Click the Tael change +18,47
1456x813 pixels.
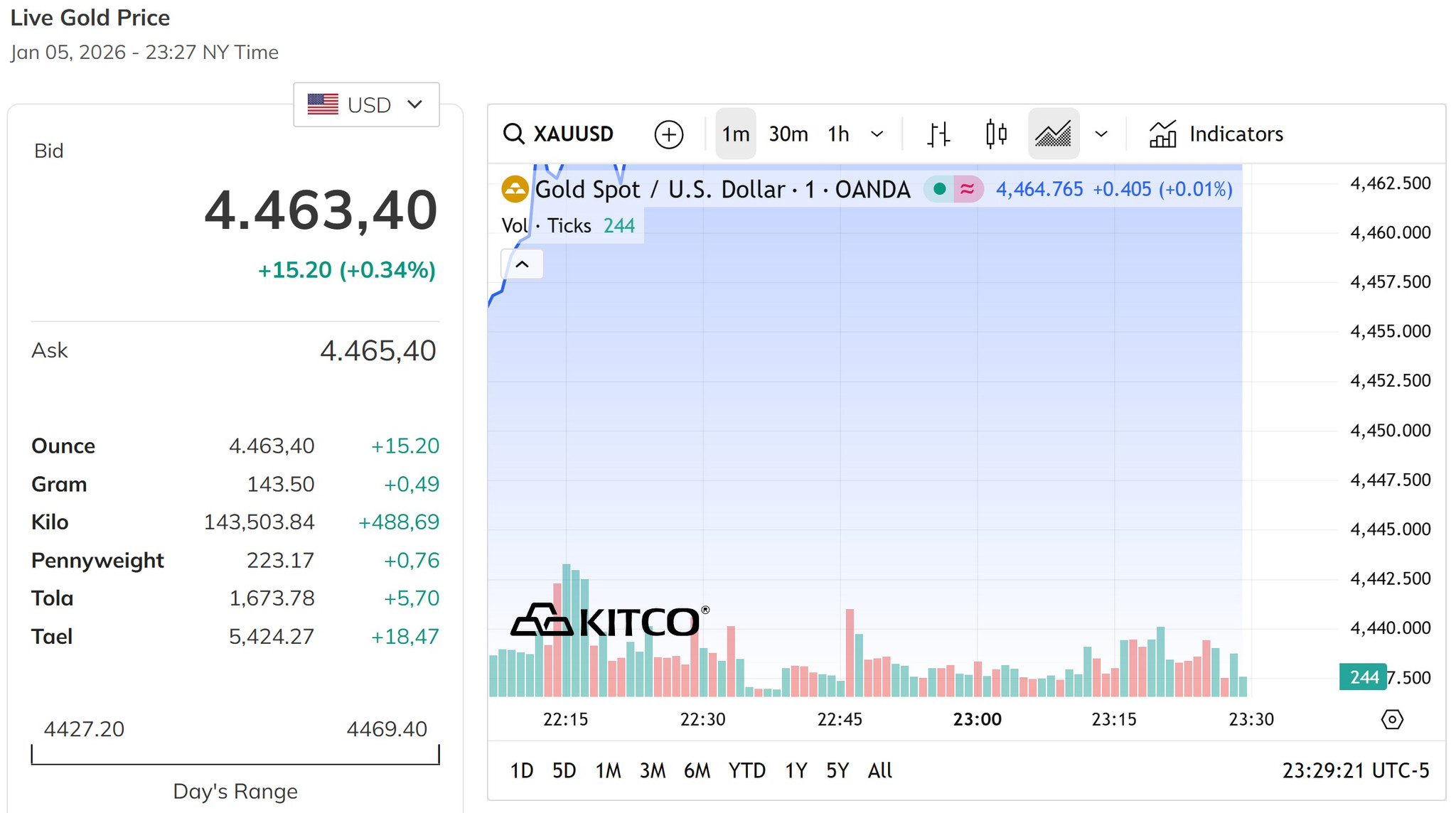click(405, 636)
